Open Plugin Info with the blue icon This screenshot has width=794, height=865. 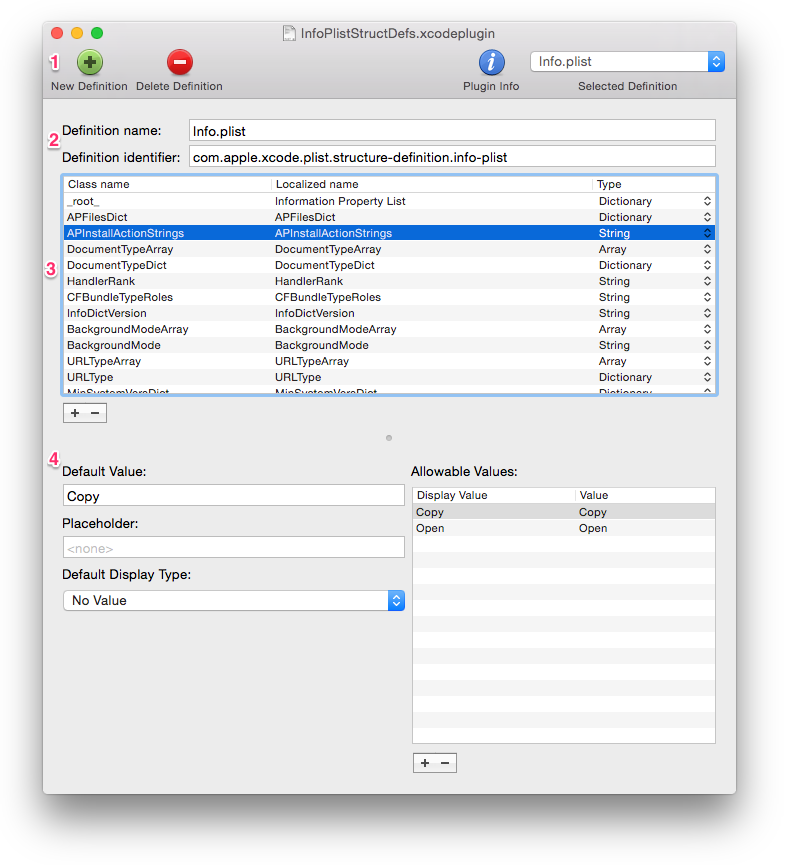pos(491,63)
